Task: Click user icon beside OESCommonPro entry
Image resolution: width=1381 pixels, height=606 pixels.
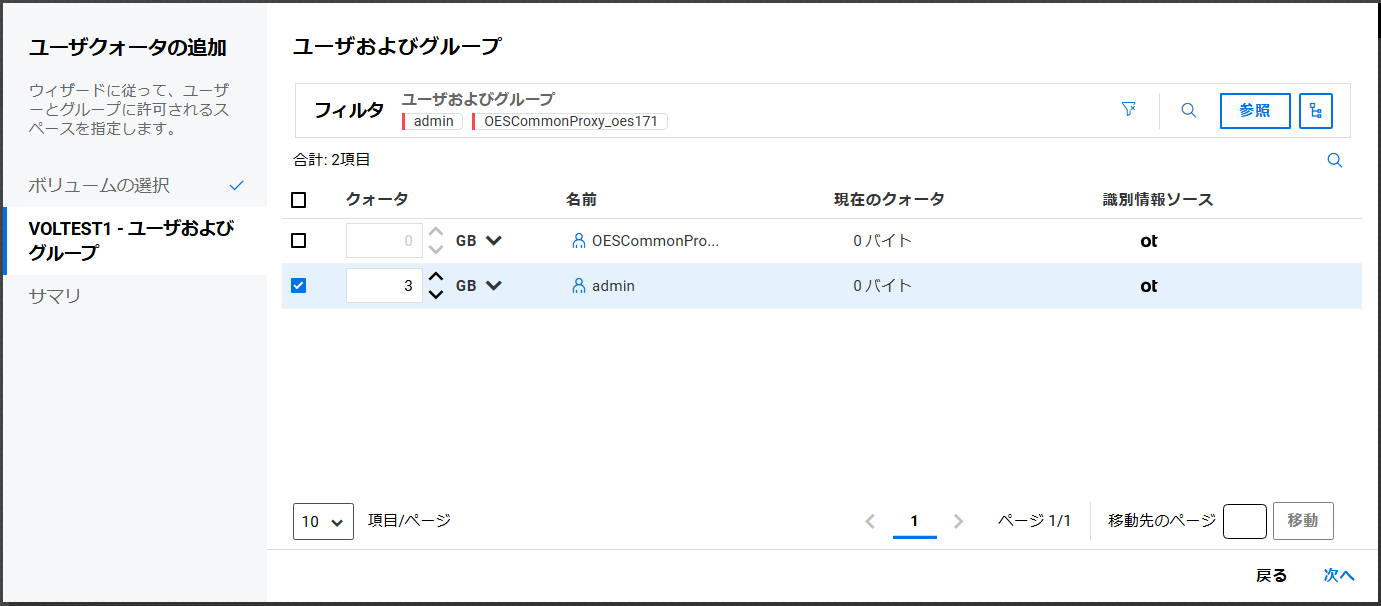Action: tap(578, 241)
